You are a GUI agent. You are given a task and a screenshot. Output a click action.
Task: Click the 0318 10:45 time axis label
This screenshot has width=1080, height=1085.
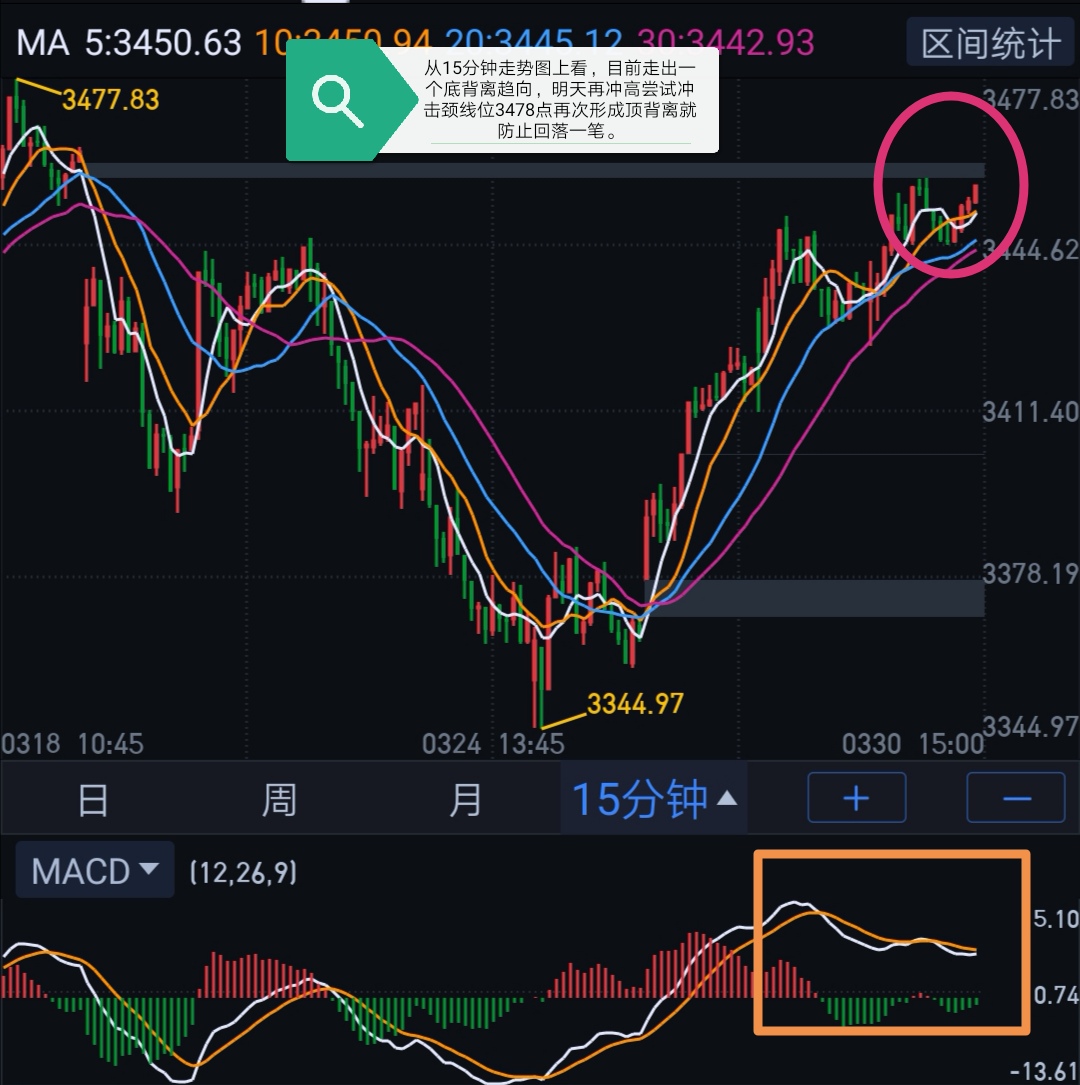[72, 745]
